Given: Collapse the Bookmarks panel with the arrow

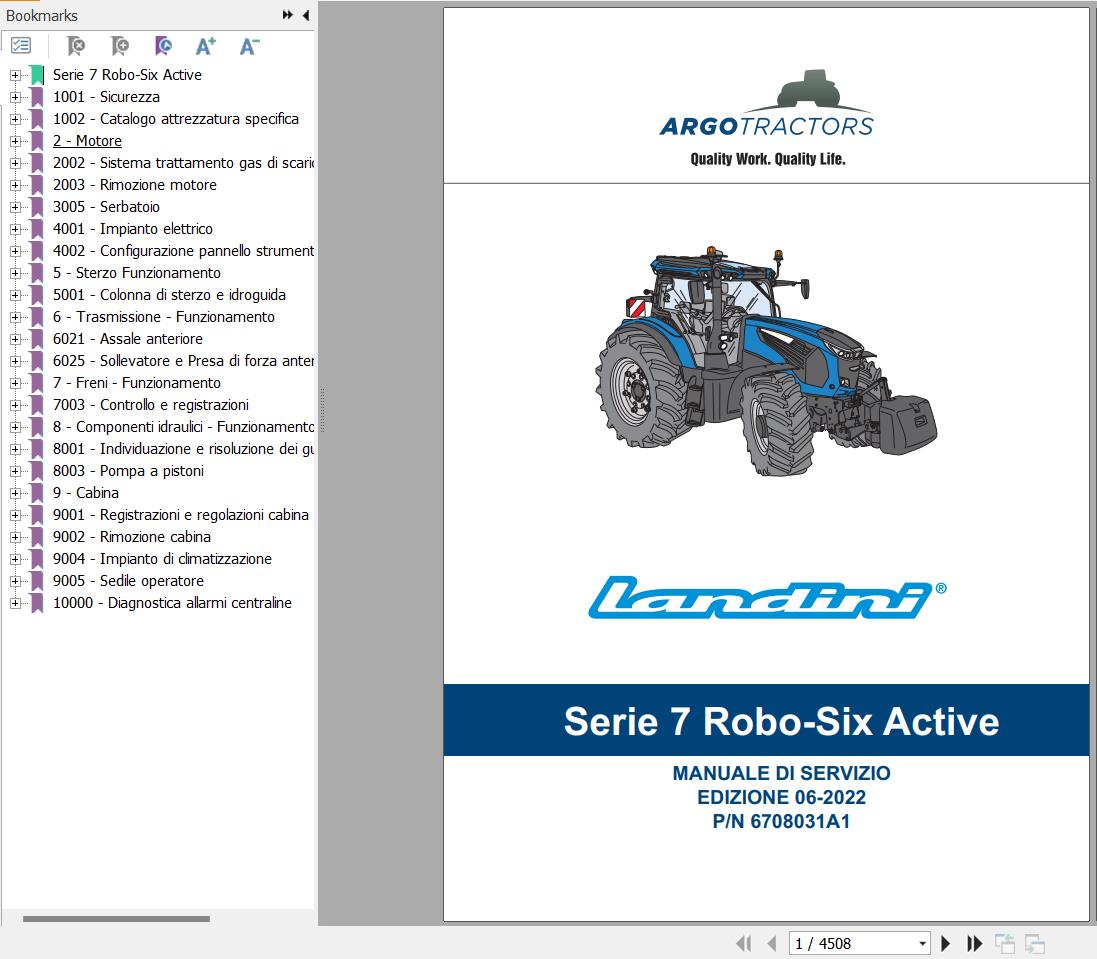Looking at the screenshot, I should 305,15.
